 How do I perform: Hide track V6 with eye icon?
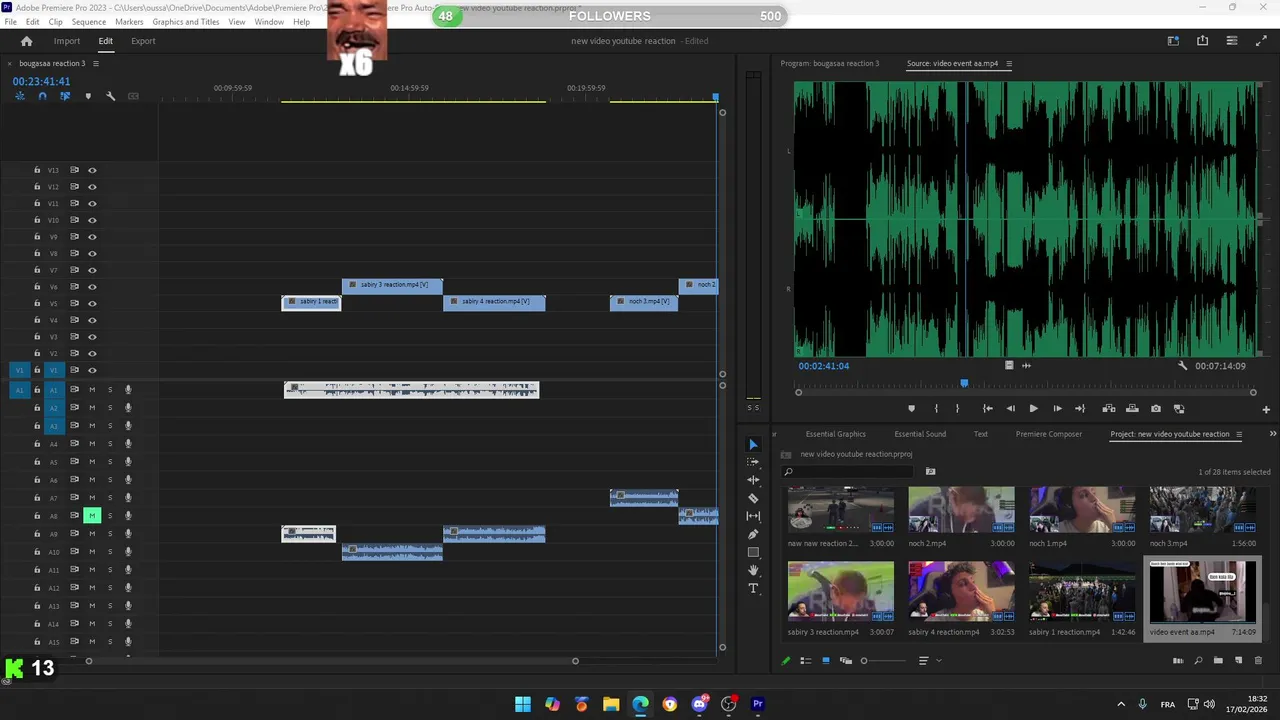92,287
